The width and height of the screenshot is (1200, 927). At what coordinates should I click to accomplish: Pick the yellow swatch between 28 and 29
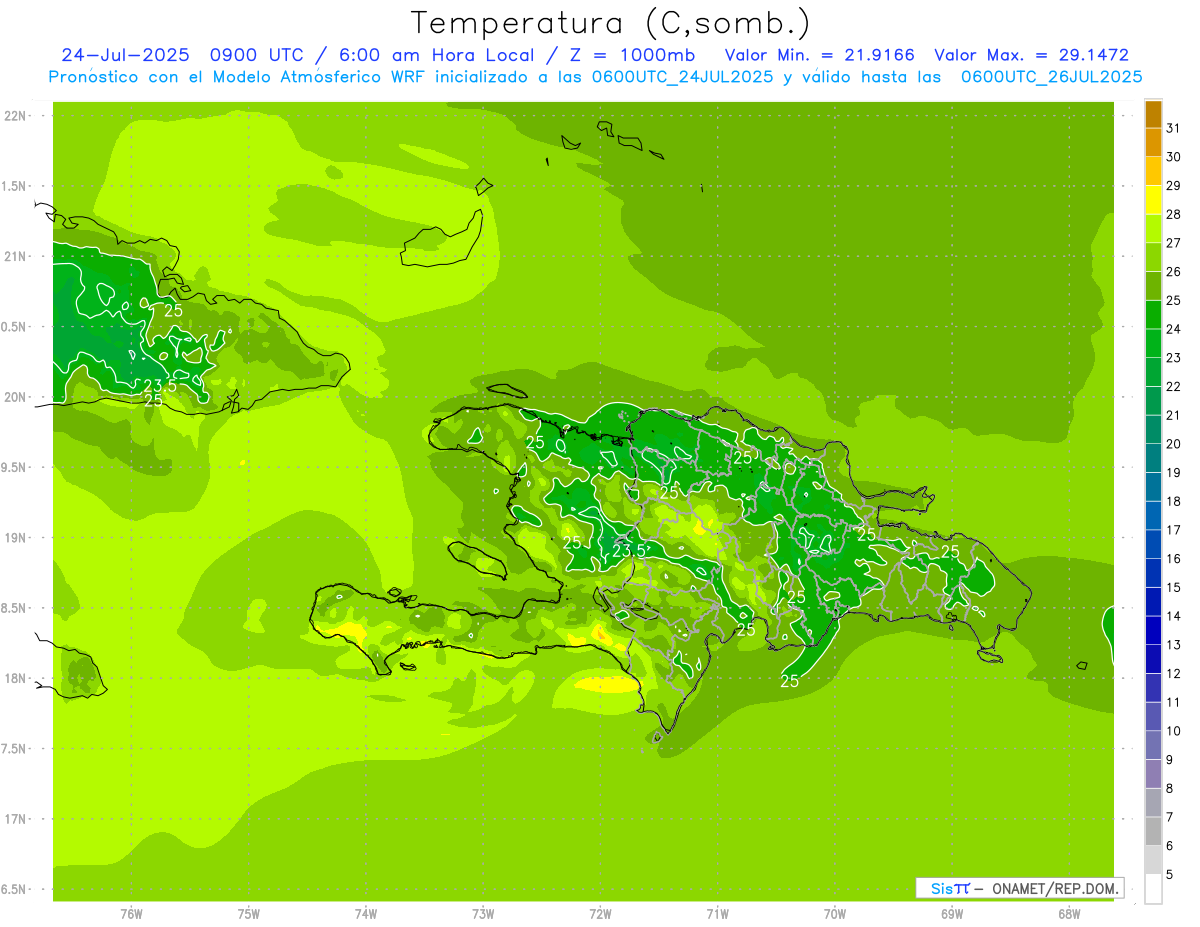(1153, 200)
